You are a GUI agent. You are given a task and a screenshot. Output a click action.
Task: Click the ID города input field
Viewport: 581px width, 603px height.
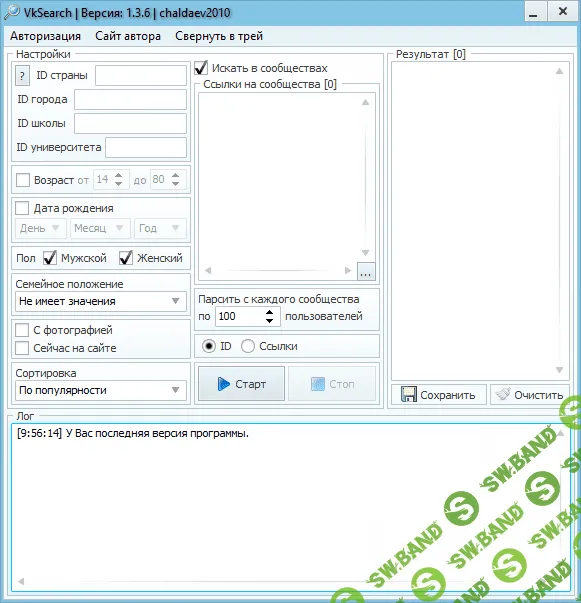130,100
